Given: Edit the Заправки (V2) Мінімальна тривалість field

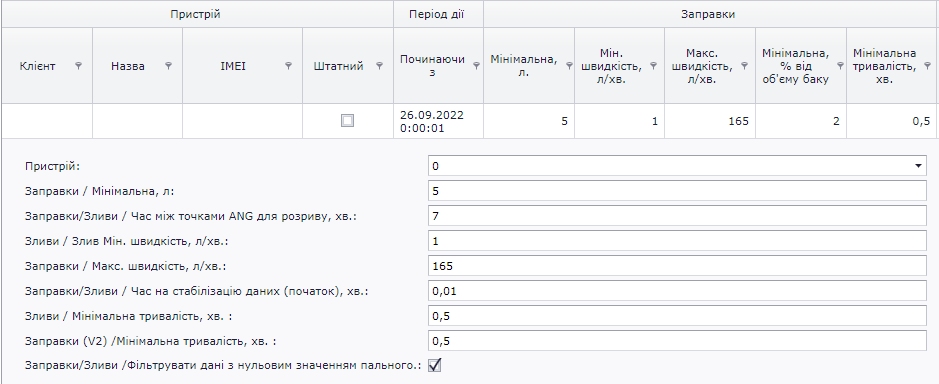Looking at the screenshot, I should [677, 341].
